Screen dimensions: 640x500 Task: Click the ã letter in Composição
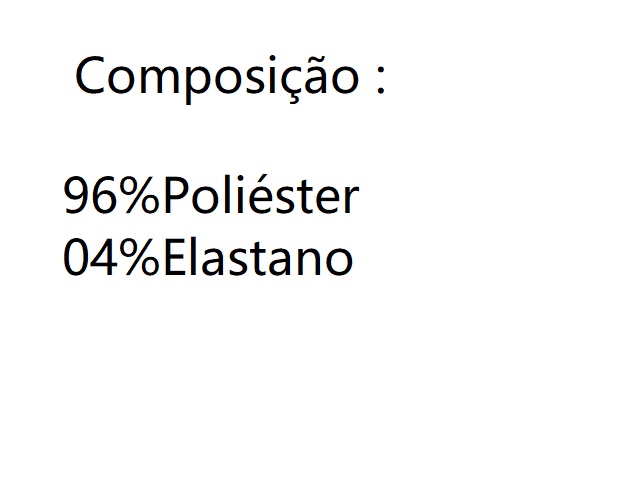[x=318, y=76]
